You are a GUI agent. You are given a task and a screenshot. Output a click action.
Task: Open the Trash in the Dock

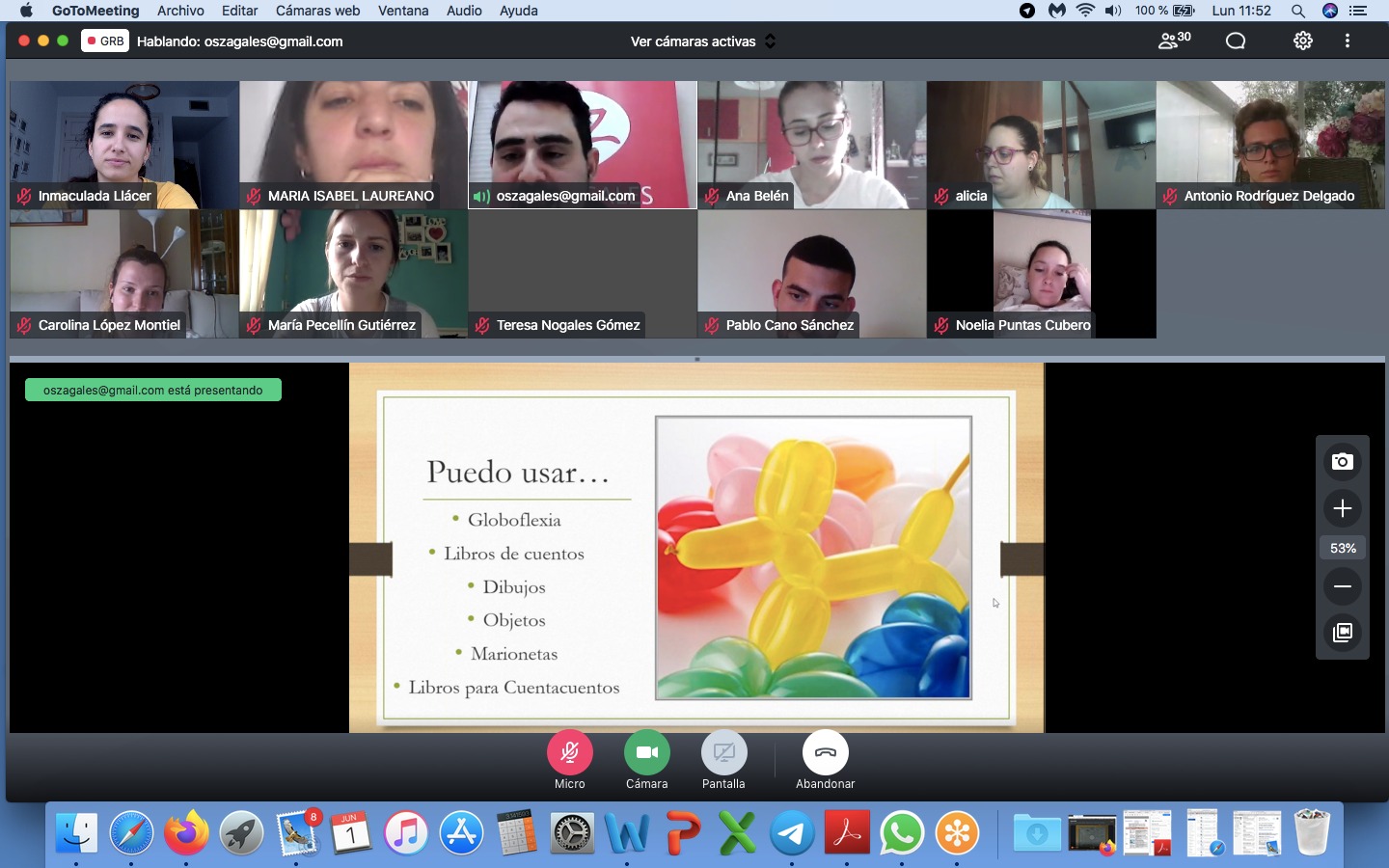click(1312, 832)
